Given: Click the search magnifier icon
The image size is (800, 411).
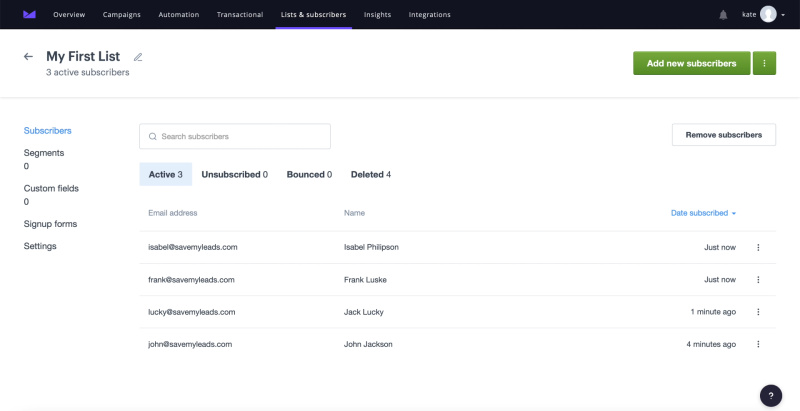Looking at the screenshot, I should click(152, 137).
